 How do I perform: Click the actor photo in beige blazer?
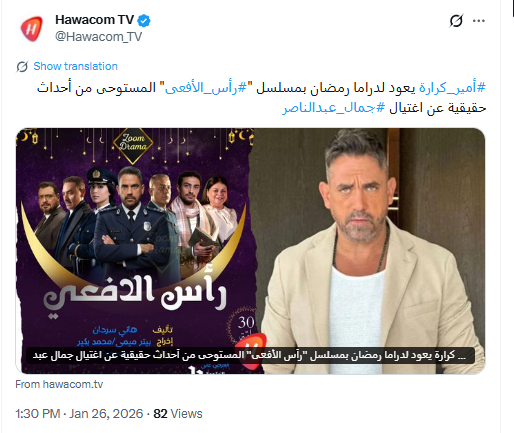pos(370,251)
